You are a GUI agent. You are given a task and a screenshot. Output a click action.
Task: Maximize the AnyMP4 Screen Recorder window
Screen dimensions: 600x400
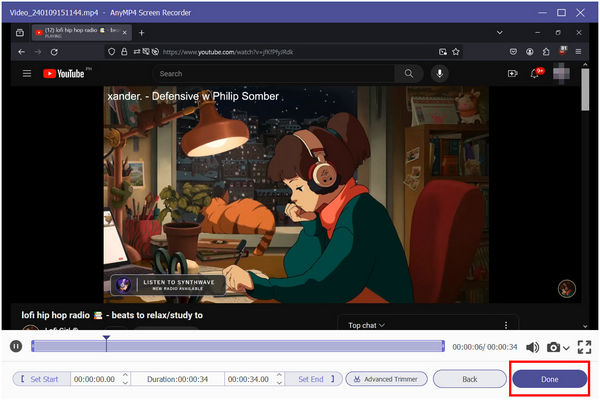click(x=561, y=13)
